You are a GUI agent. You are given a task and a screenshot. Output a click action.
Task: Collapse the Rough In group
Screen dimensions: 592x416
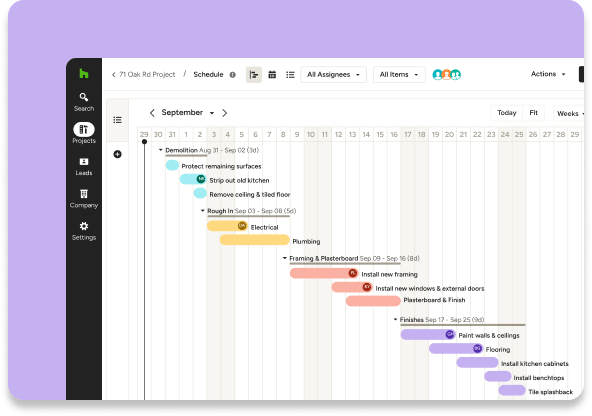point(202,211)
